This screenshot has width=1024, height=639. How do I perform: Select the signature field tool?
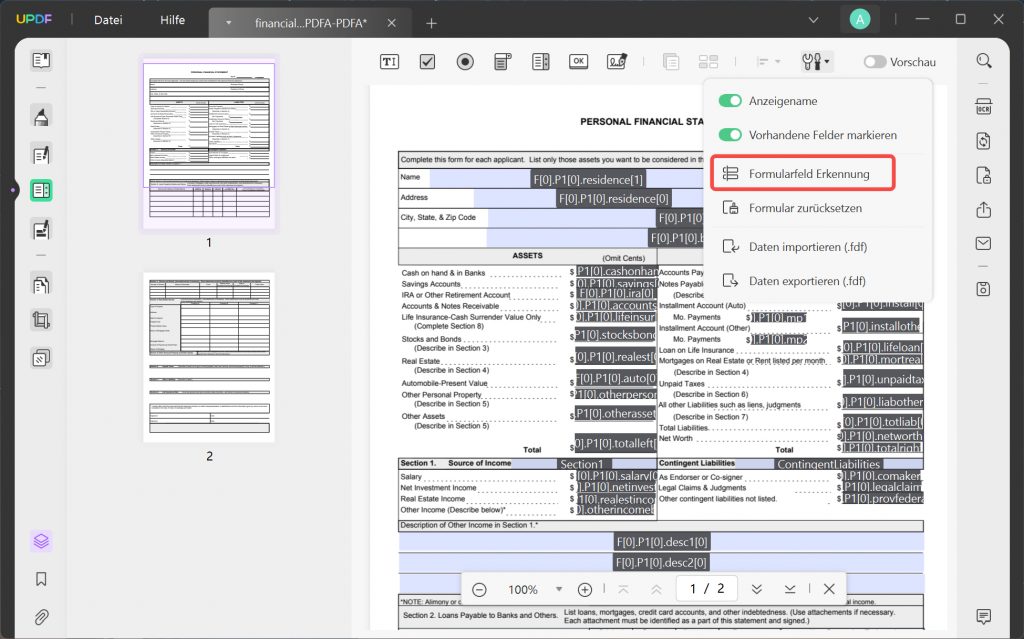click(x=616, y=62)
